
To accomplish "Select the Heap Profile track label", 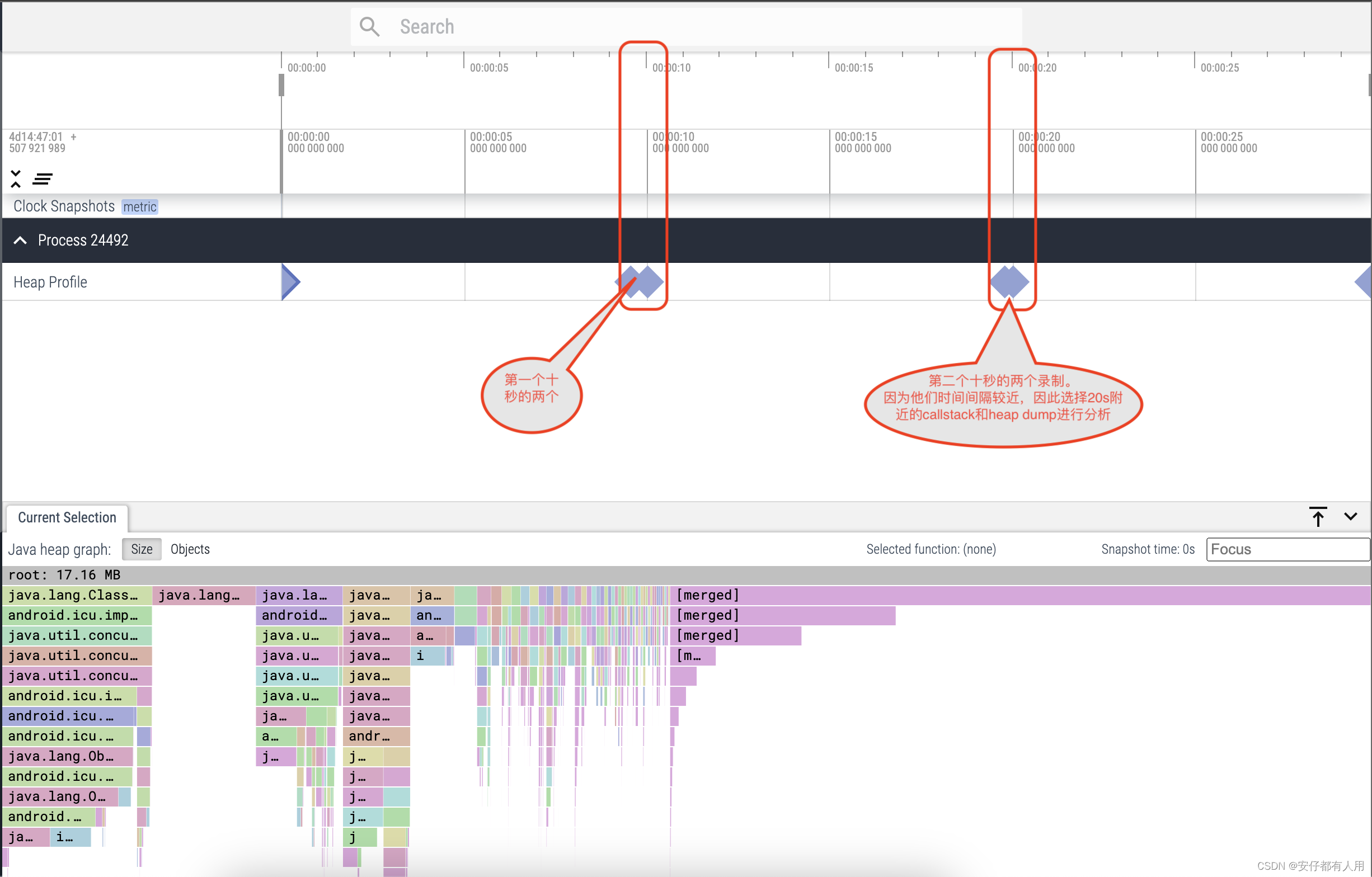I will point(50,282).
